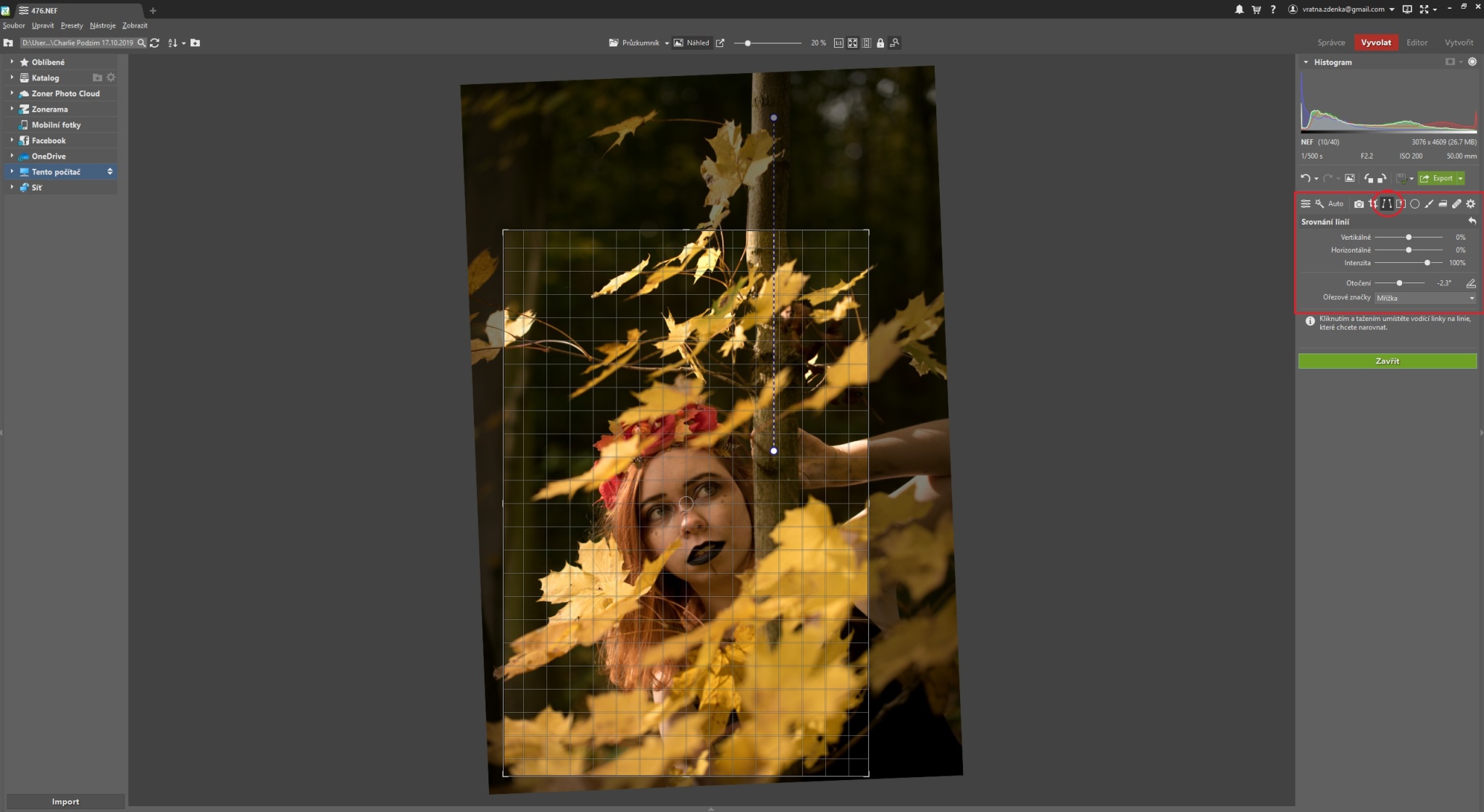
Task: Select OneDrive in the navigator
Action: pos(49,156)
